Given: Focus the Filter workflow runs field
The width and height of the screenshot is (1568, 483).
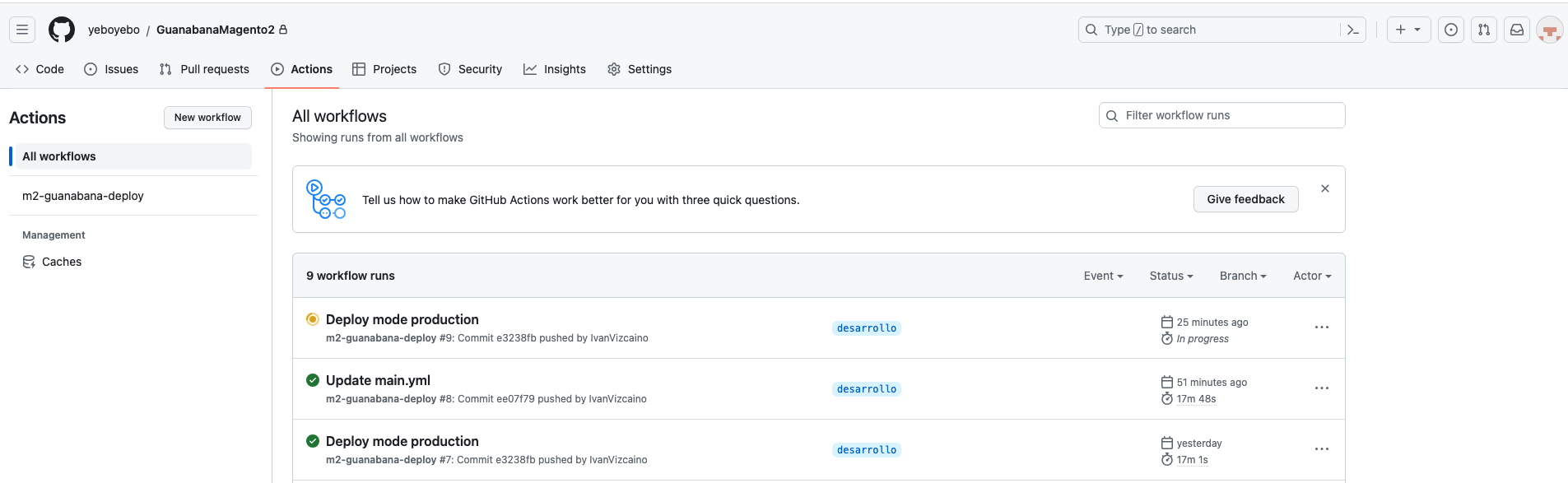Looking at the screenshot, I should pos(1222,115).
